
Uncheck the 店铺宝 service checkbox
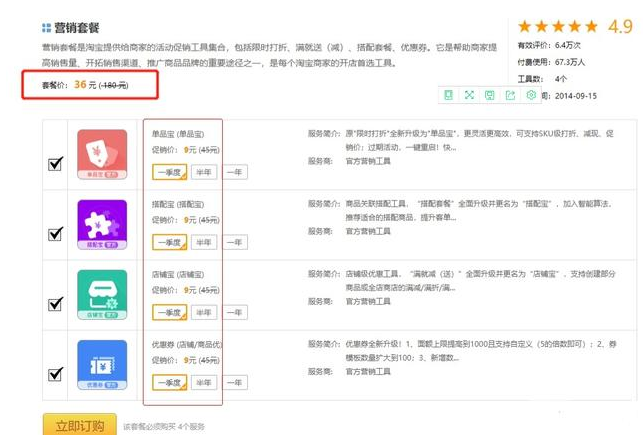[x=55, y=304]
